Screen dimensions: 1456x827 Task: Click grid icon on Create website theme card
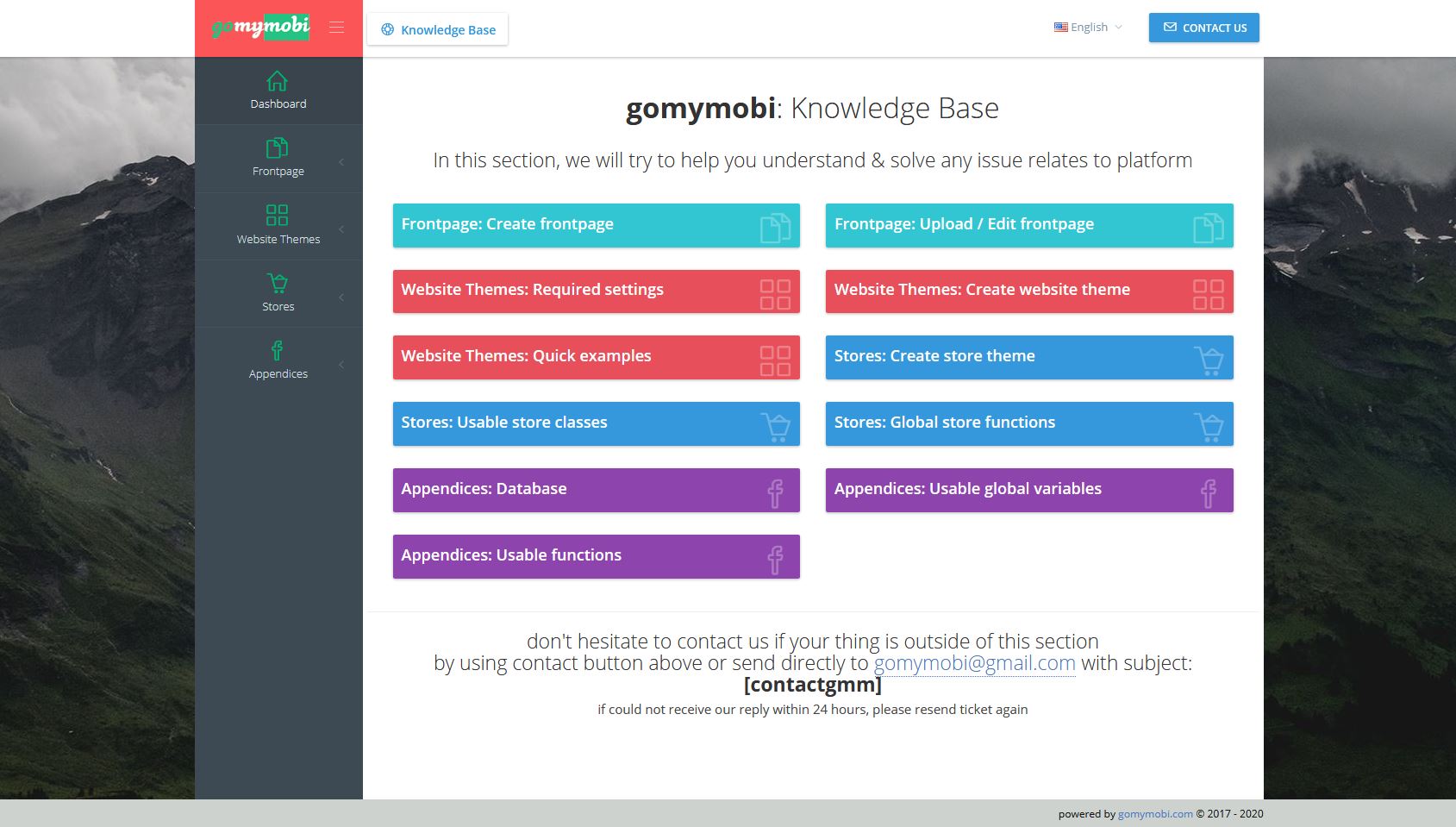tap(1208, 294)
